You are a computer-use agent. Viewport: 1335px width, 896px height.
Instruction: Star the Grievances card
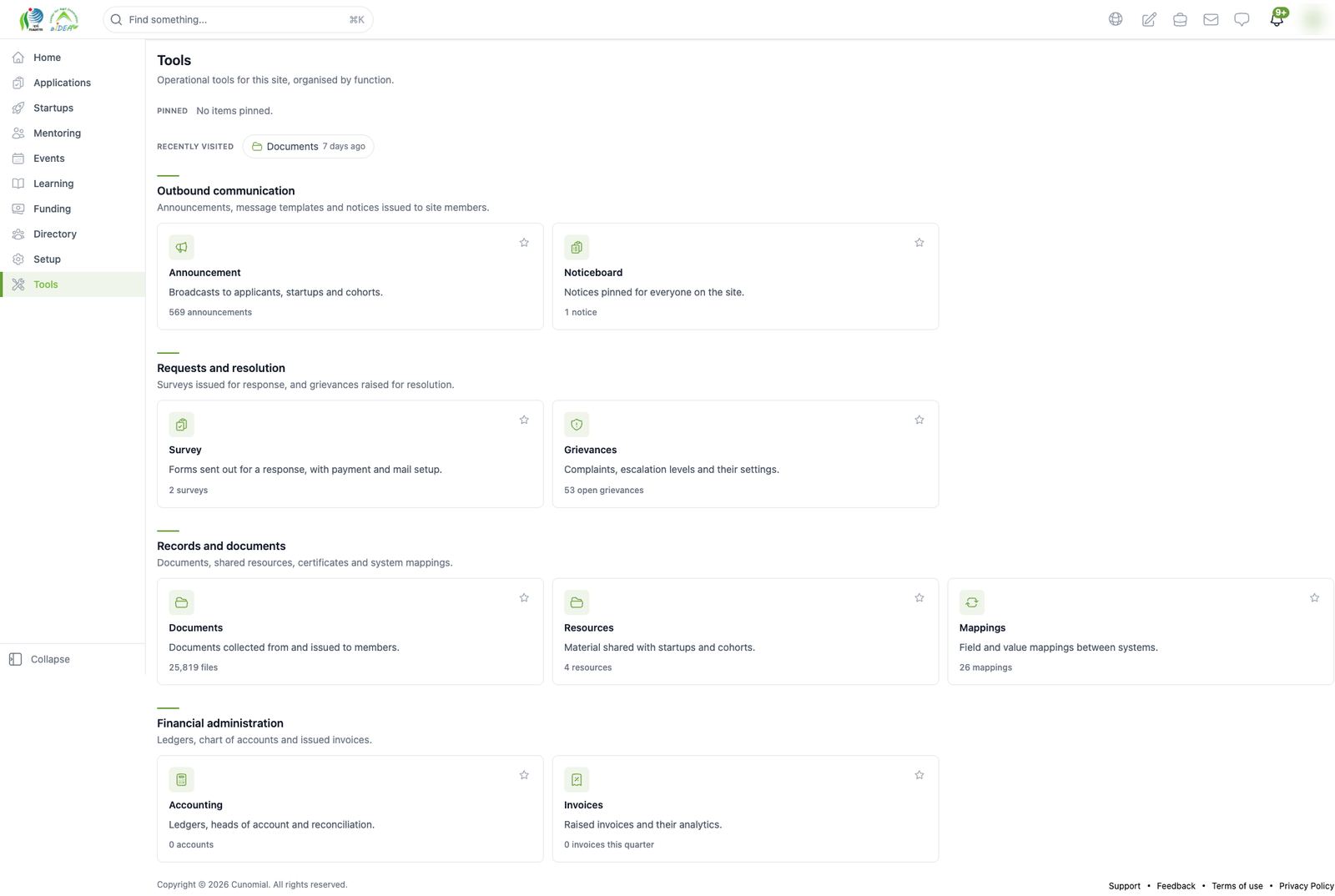tap(919, 420)
